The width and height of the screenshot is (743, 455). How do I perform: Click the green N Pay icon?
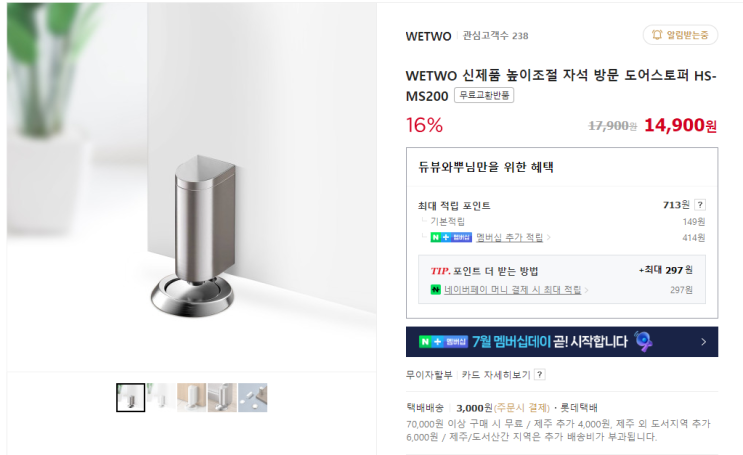[x=435, y=289]
